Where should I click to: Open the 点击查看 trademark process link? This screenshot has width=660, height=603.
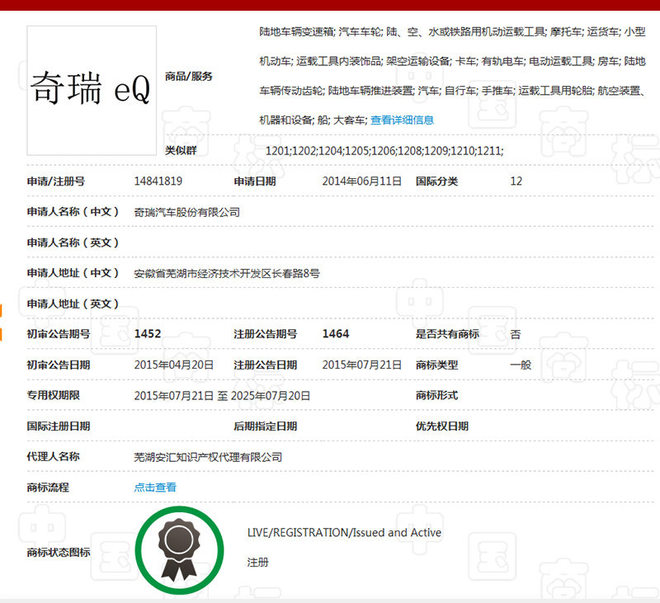(x=155, y=487)
